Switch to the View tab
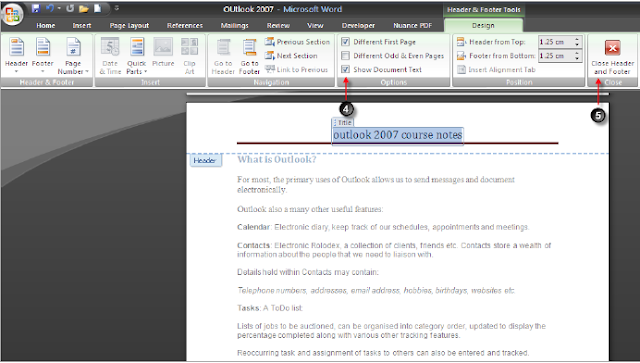 point(315,25)
